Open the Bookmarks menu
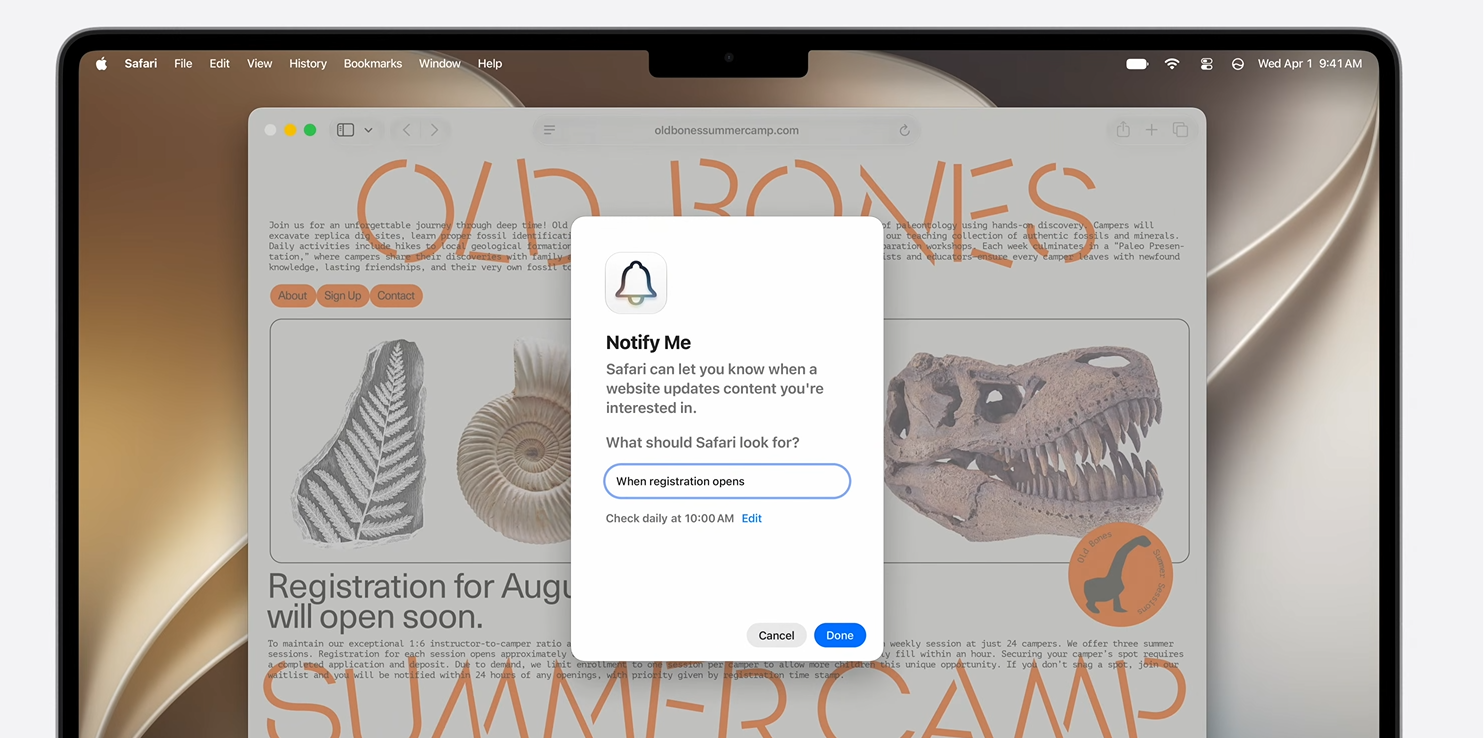This screenshot has width=1484, height=738. (373, 64)
